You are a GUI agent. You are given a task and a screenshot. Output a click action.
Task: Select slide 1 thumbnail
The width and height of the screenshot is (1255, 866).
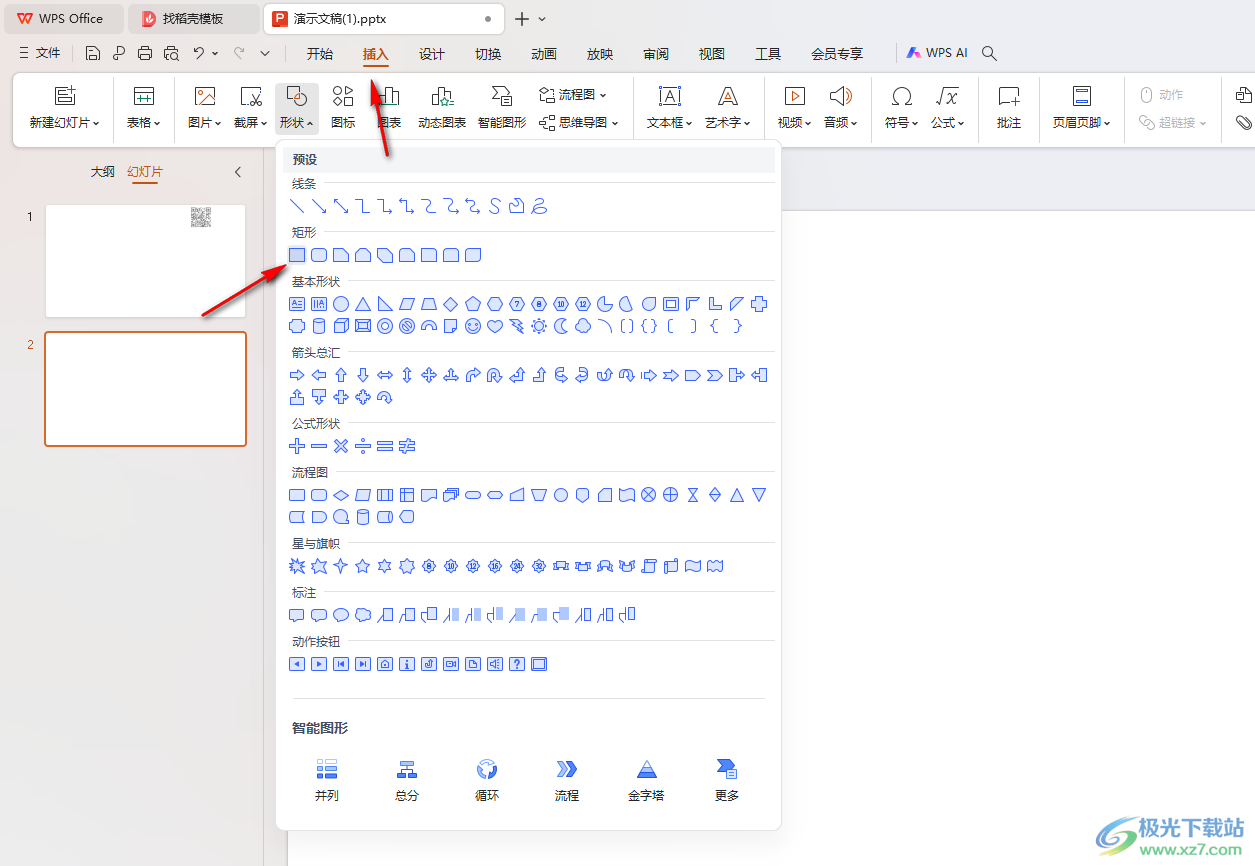point(145,261)
